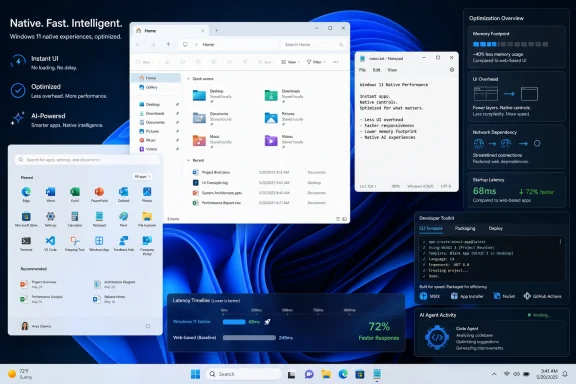Open Notepad settings gear icon
This screenshot has width=576, height=384.
coord(452,69)
